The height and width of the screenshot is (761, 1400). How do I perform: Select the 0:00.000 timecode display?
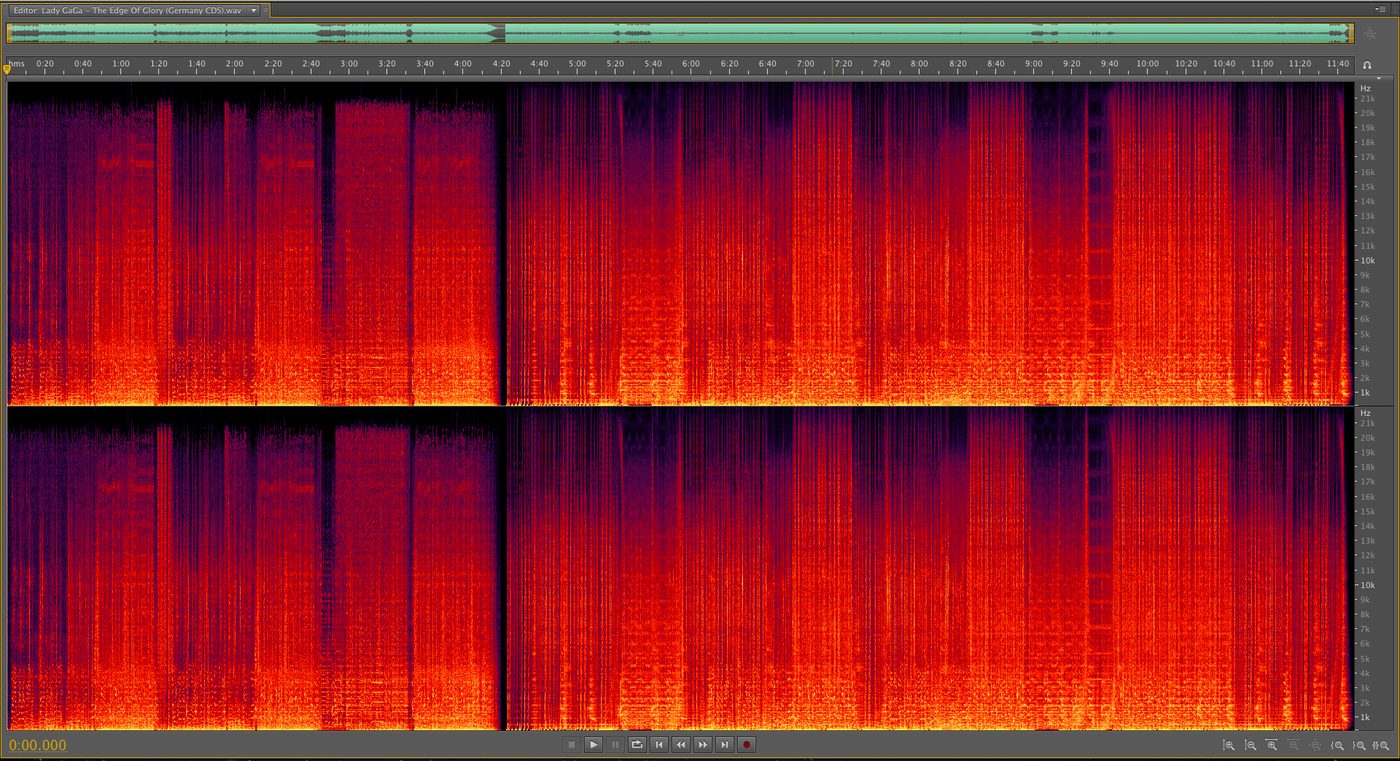(x=38, y=745)
